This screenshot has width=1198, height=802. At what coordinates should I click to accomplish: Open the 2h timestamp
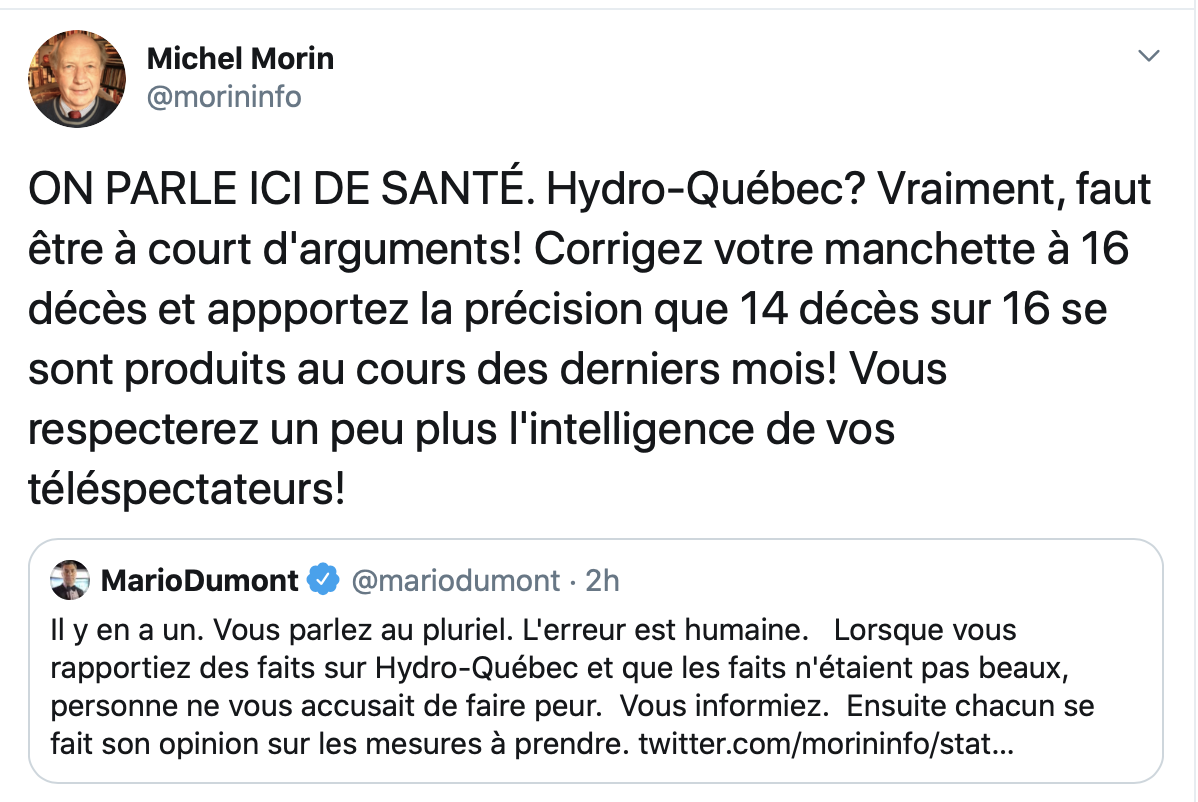click(602, 580)
